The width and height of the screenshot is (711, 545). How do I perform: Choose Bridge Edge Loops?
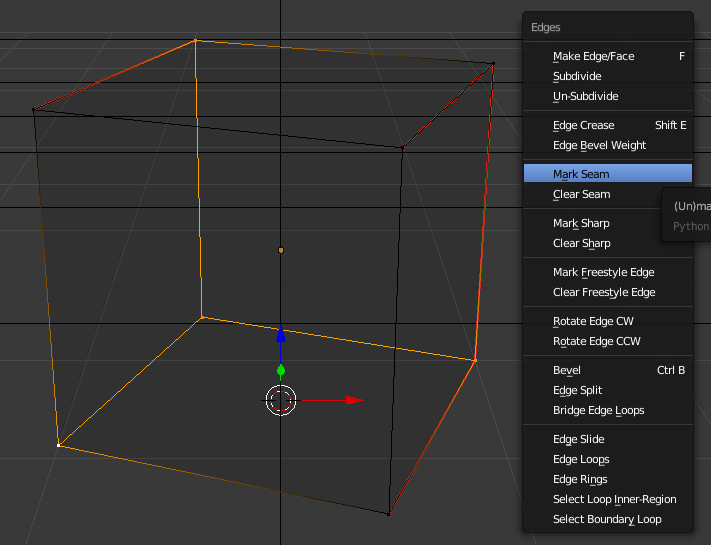[x=608, y=410]
